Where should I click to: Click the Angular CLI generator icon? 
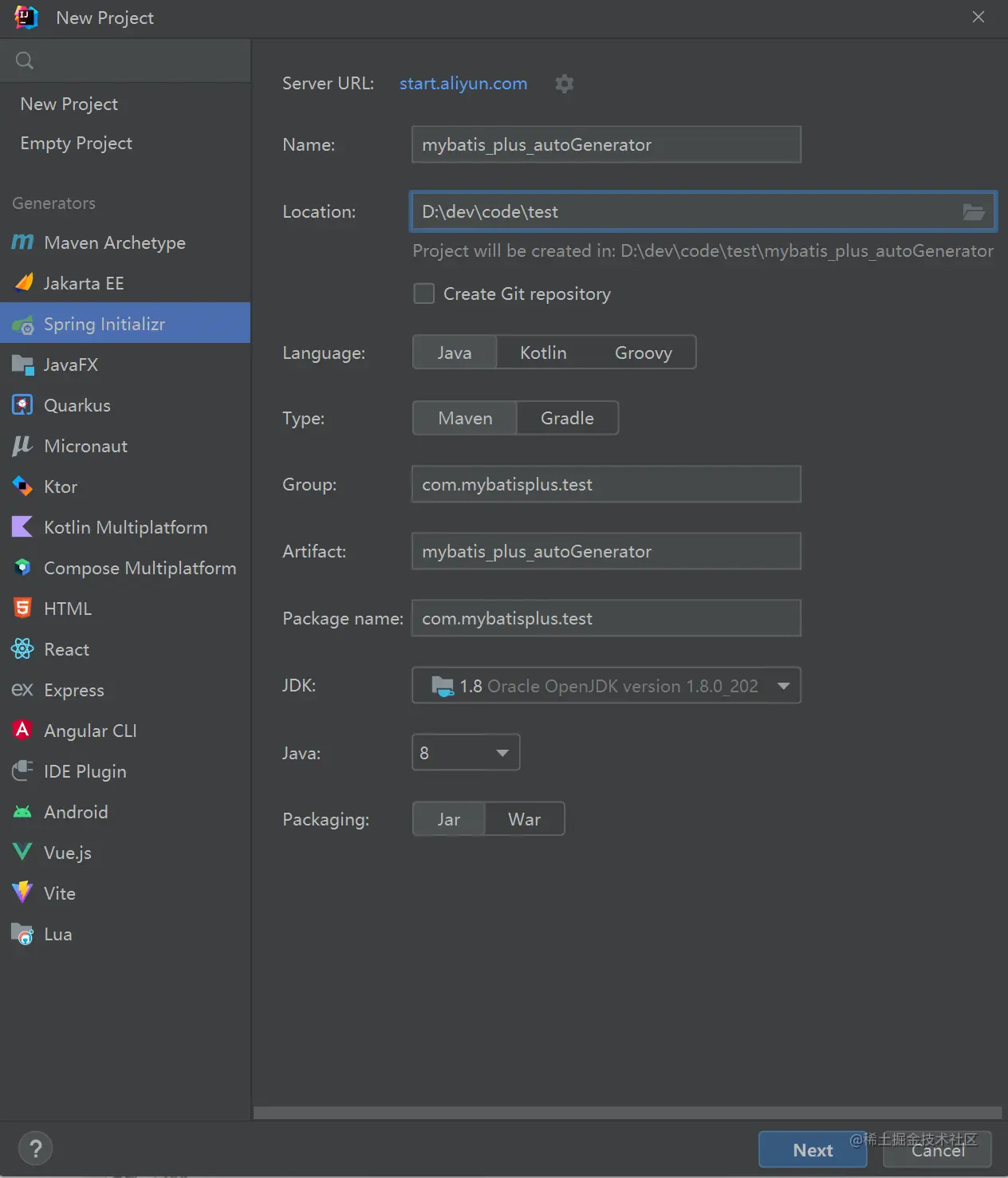(x=22, y=731)
